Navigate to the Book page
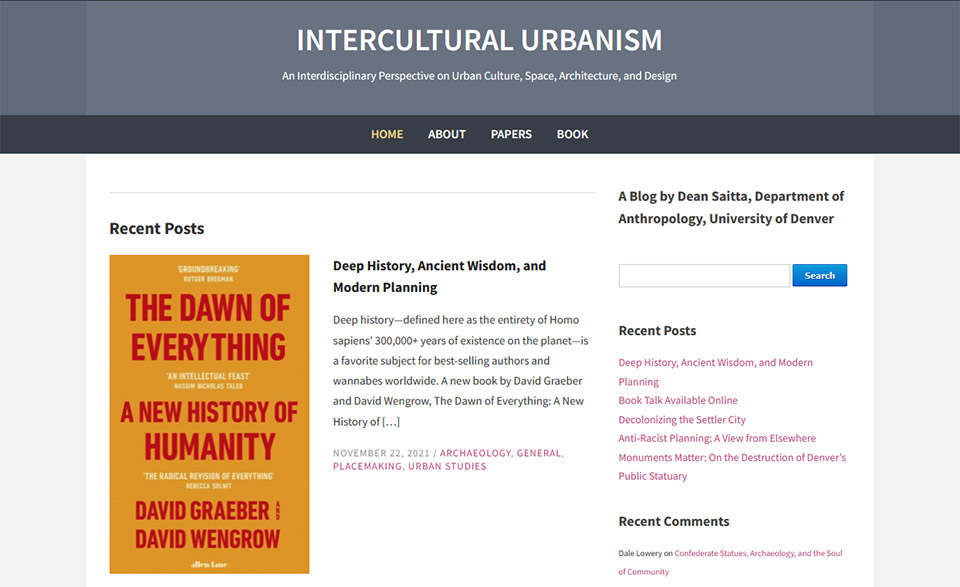The height and width of the screenshot is (587, 960). (572, 134)
